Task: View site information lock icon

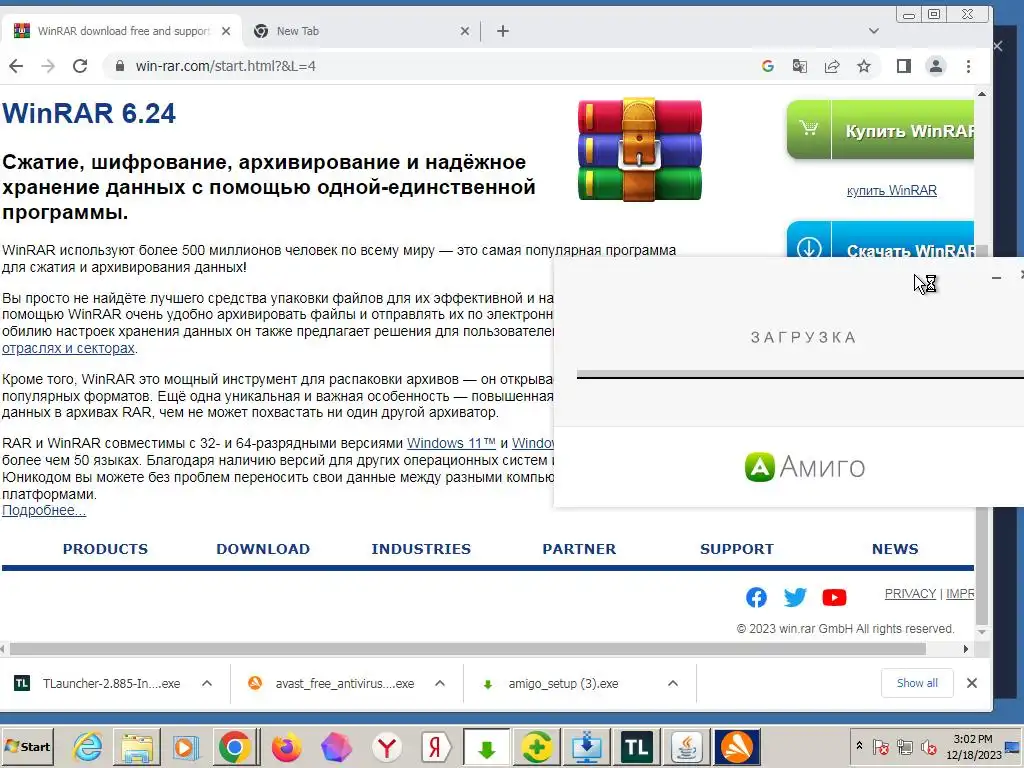Action: tap(120, 66)
